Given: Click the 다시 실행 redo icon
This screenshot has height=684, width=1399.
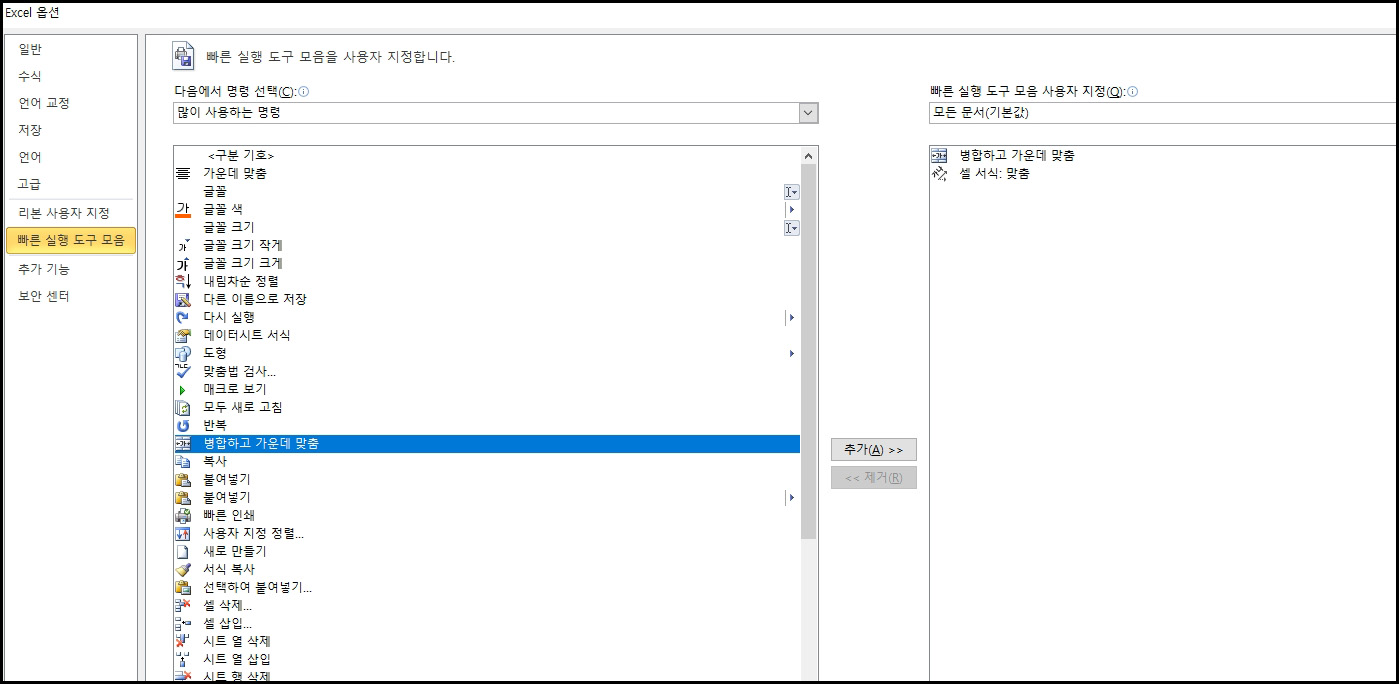Looking at the screenshot, I should 183,317.
